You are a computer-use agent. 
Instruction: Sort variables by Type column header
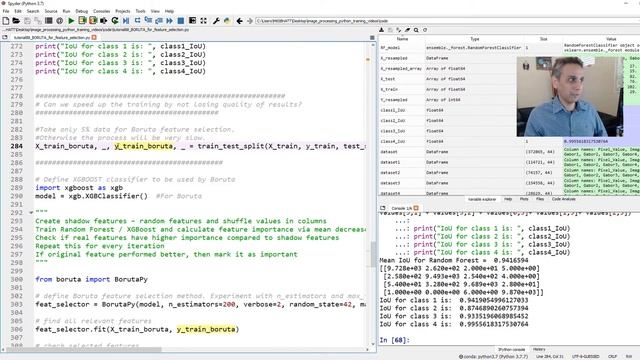coord(475,39)
